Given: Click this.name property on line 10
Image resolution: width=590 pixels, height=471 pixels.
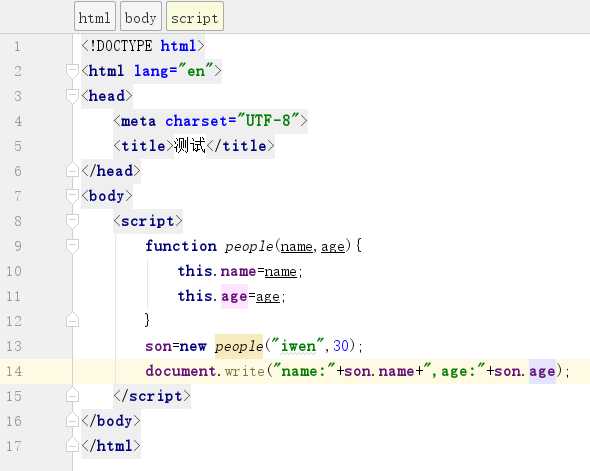Looking at the screenshot, I should [x=238, y=271].
